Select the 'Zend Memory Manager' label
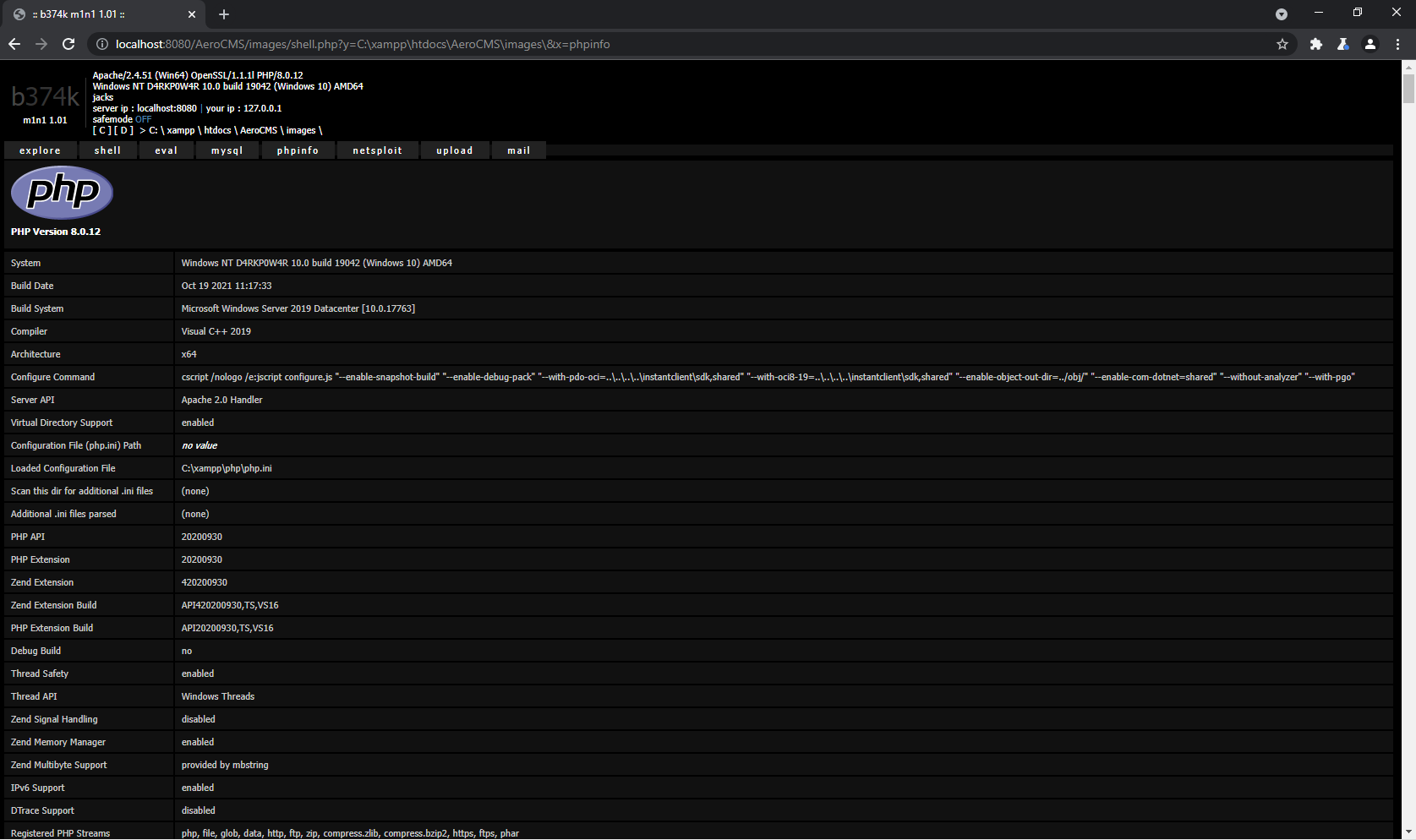Screen dimensions: 1416x840 pyautogui.click(x=58, y=742)
